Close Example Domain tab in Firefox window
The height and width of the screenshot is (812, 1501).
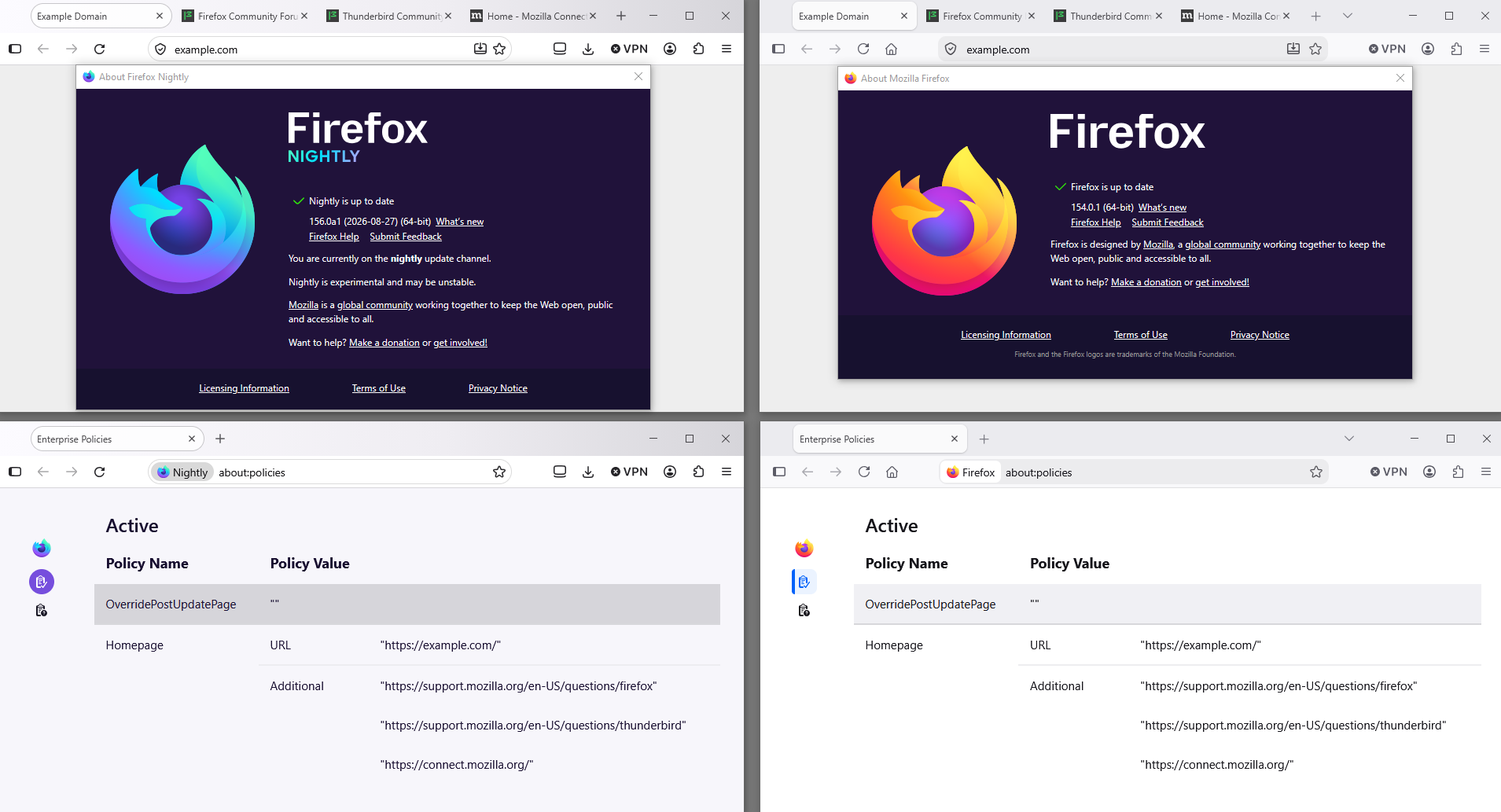point(904,16)
